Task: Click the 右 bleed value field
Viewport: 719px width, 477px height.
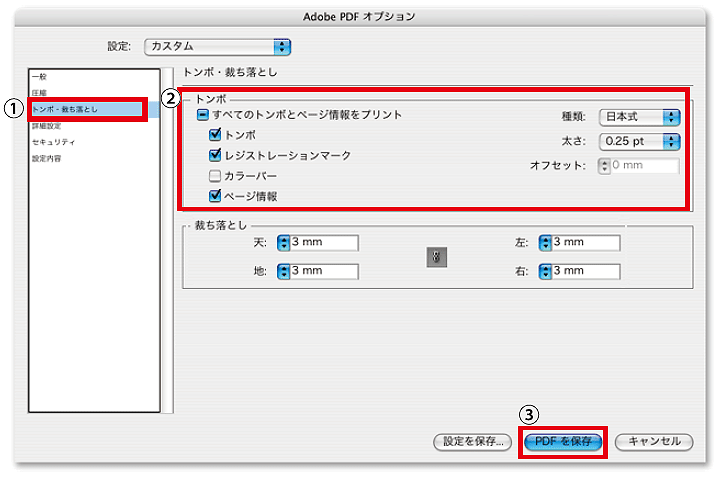Action: tap(586, 272)
